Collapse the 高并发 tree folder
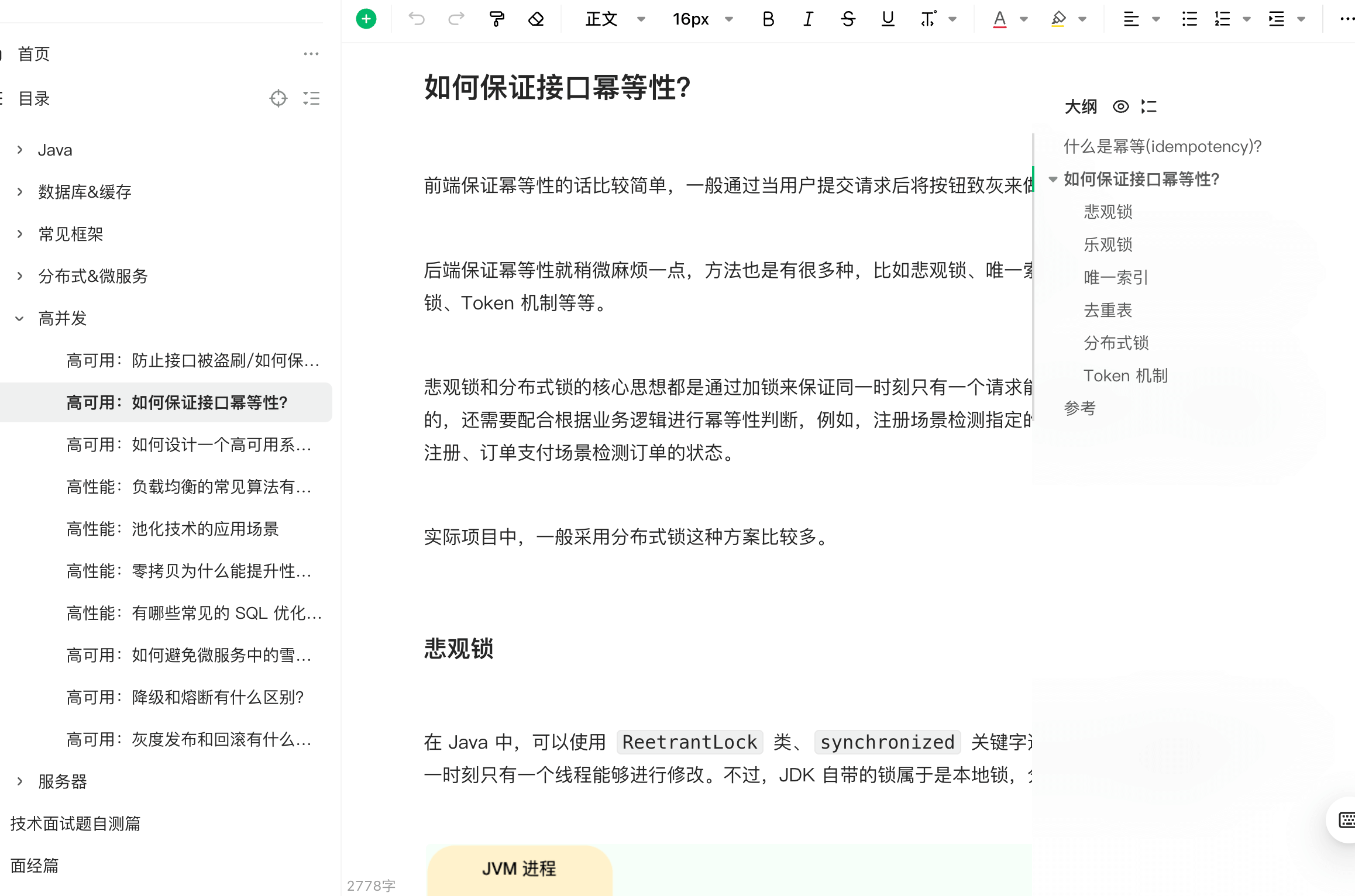 (x=20, y=319)
